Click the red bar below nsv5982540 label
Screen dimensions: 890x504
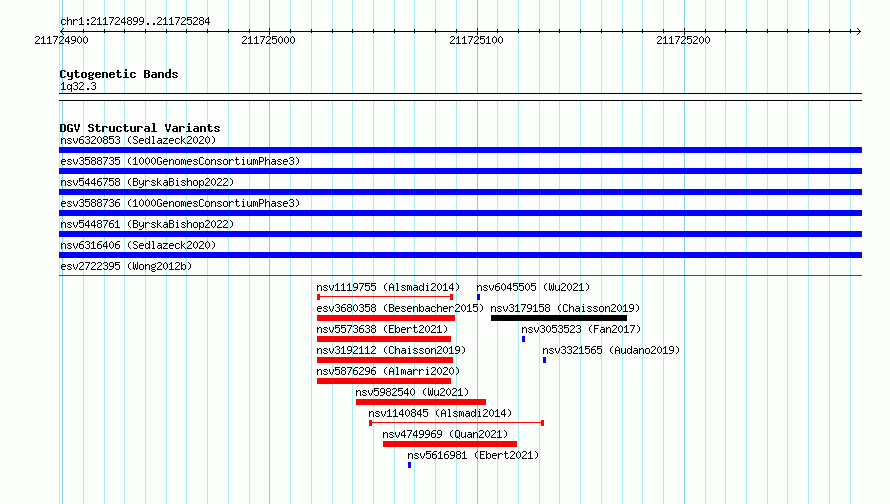[x=421, y=402]
